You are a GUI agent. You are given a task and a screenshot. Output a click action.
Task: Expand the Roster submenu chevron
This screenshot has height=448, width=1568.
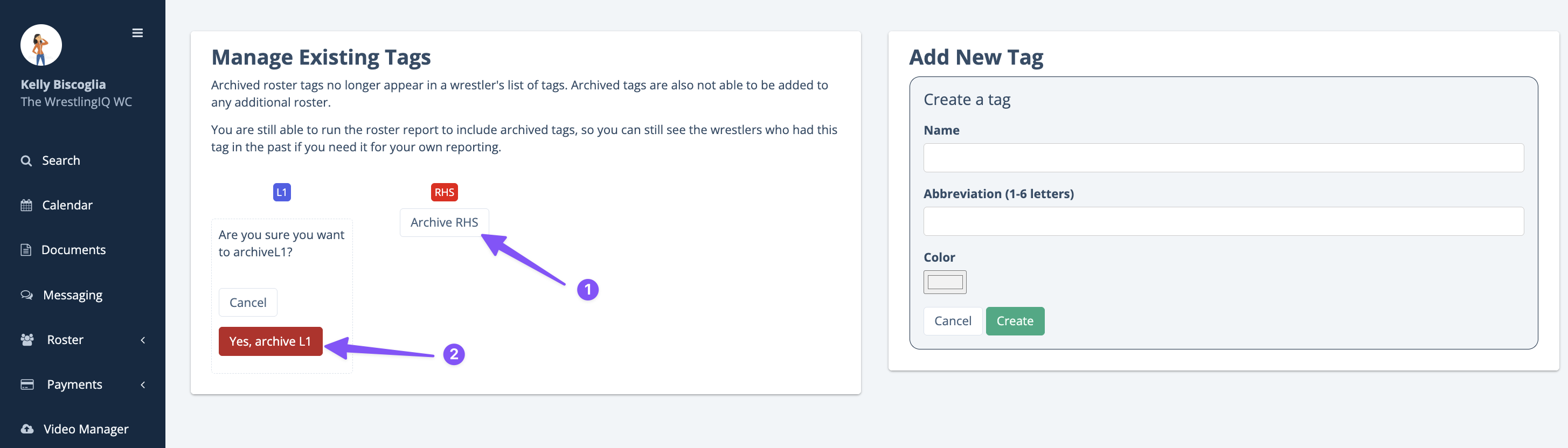[143, 340]
